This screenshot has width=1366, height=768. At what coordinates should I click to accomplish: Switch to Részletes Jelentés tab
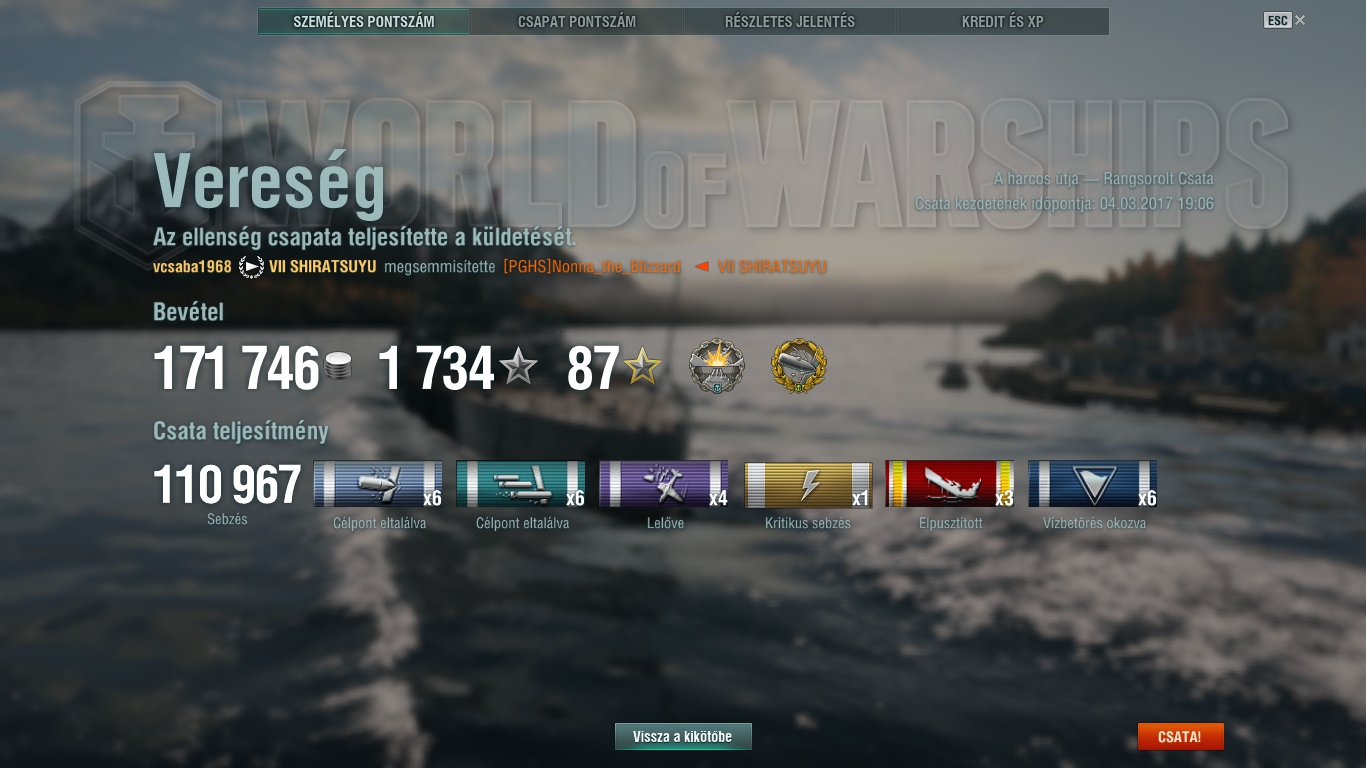(790, 21)
